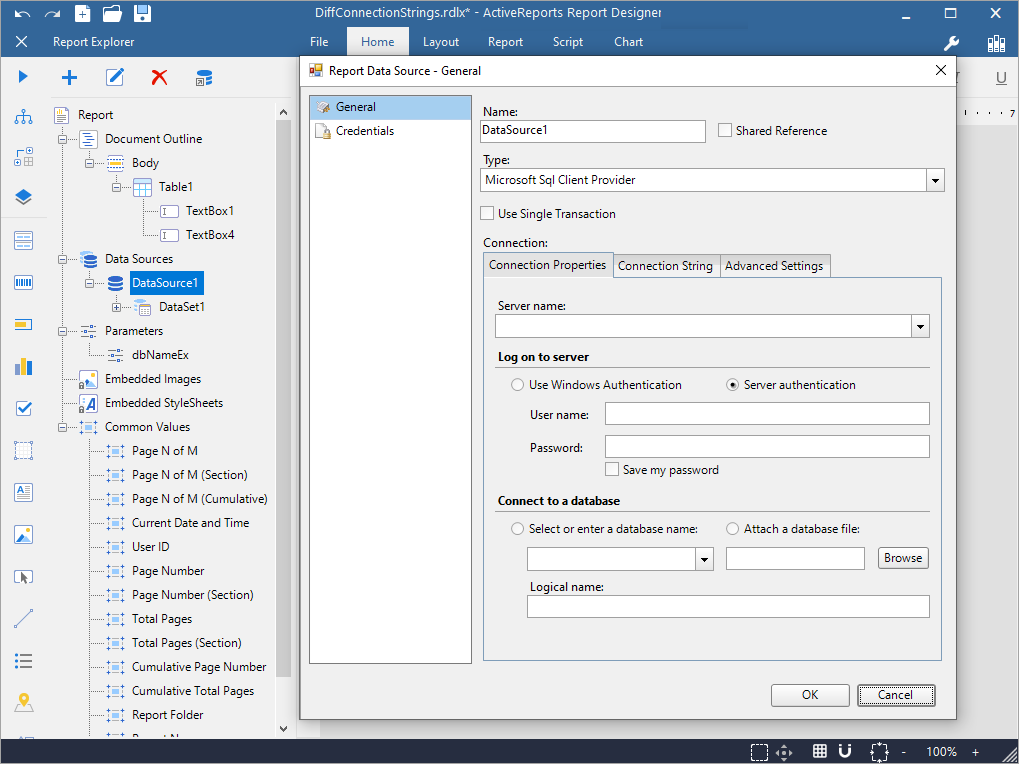1019x764 pixels.
Task: Collapse the Document Outline tree node
Action: click(63, 139)
